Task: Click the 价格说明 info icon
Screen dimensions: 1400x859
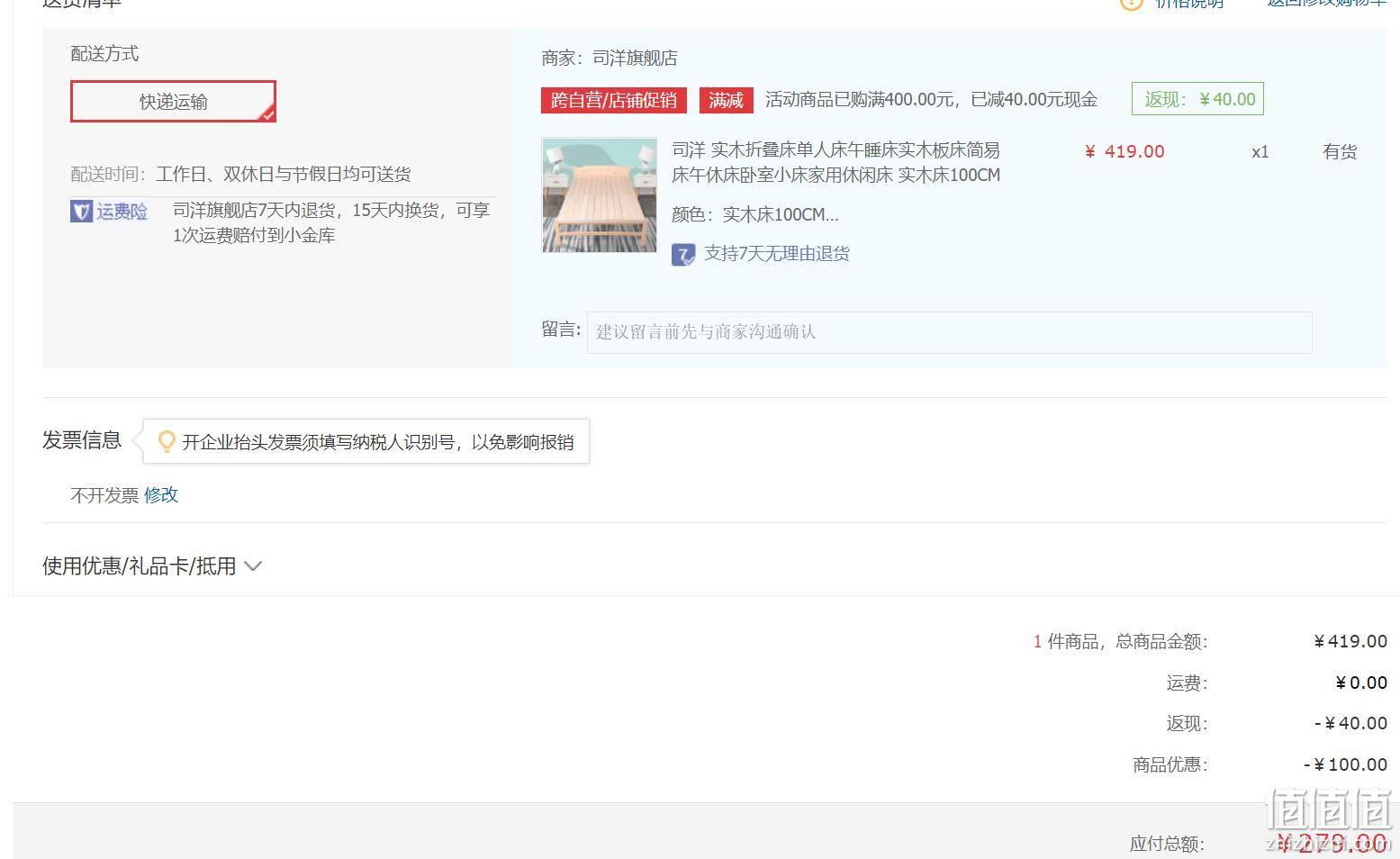Action: tap(1131, 3)
